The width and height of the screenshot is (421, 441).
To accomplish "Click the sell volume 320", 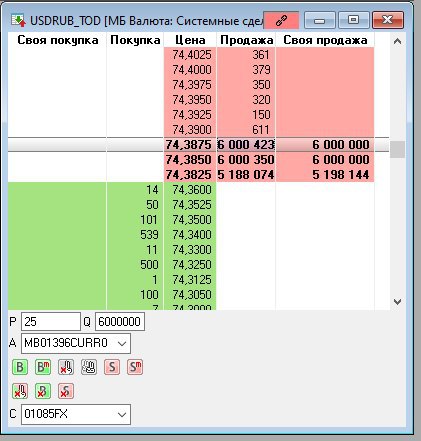I will click(261, 100).
